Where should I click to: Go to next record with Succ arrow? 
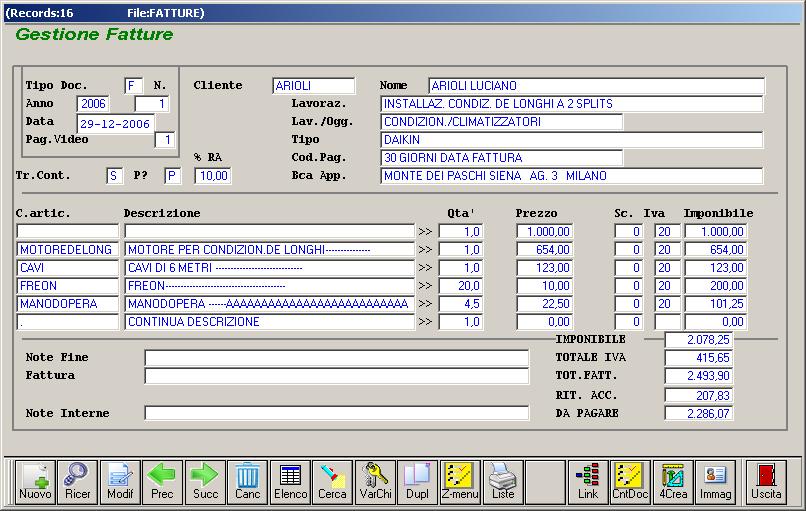tap(205, 481)
